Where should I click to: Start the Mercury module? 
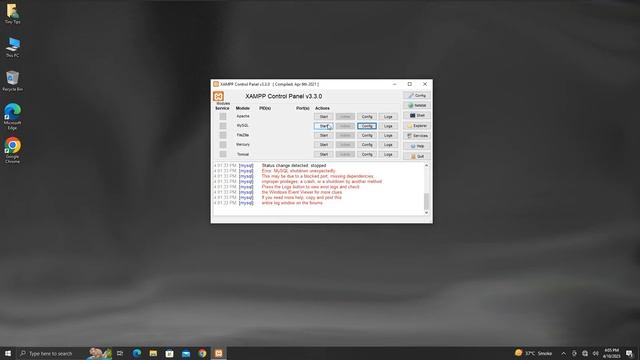[324, 144]
